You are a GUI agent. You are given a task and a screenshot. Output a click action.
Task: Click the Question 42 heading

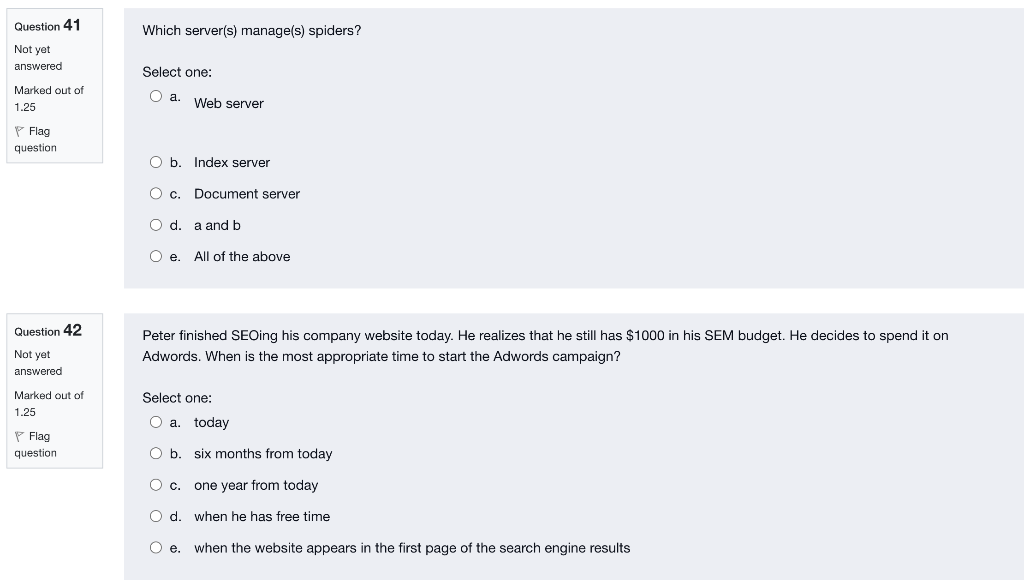48,331
